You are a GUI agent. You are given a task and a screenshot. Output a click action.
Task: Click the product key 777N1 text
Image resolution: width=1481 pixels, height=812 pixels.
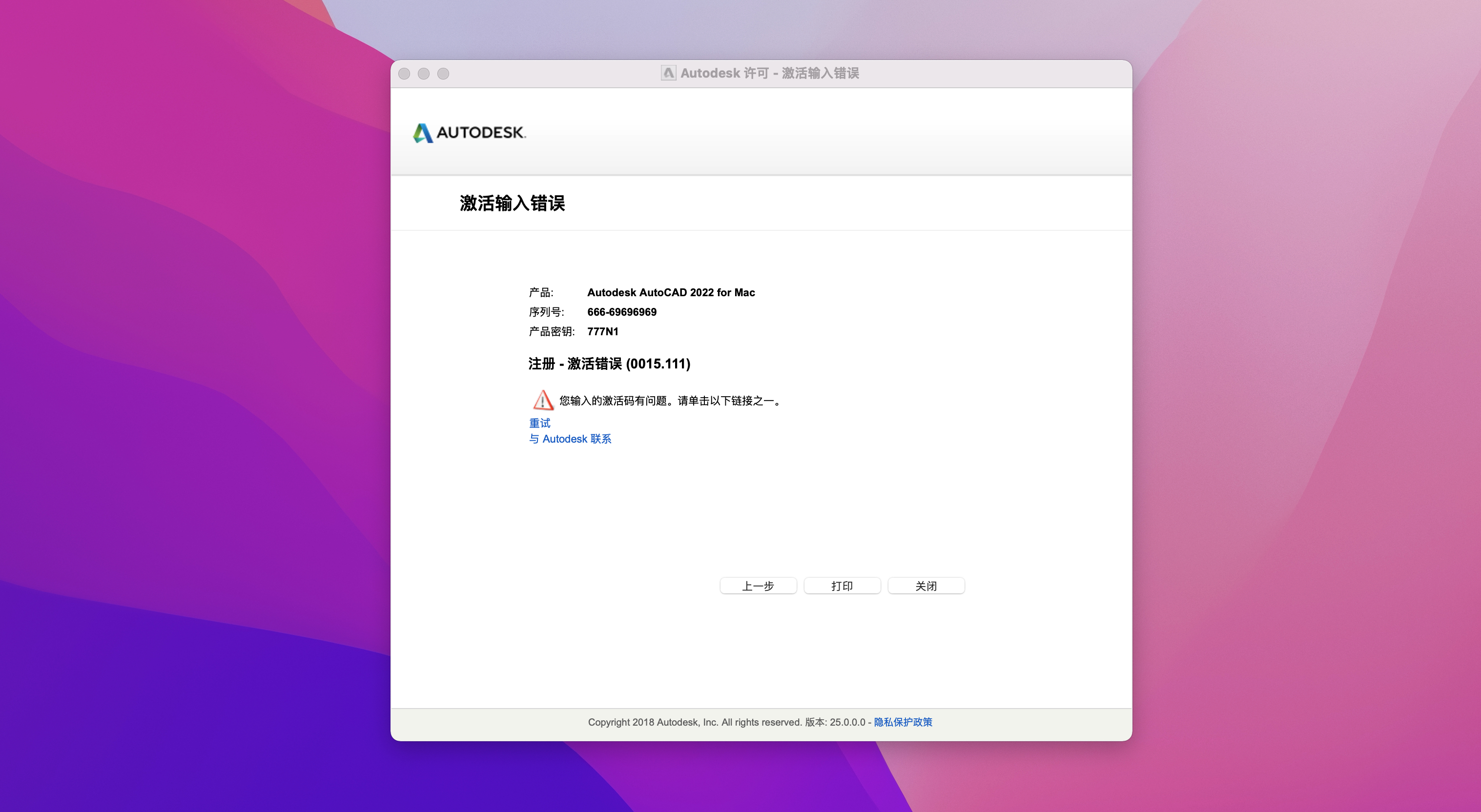[602, 331]
